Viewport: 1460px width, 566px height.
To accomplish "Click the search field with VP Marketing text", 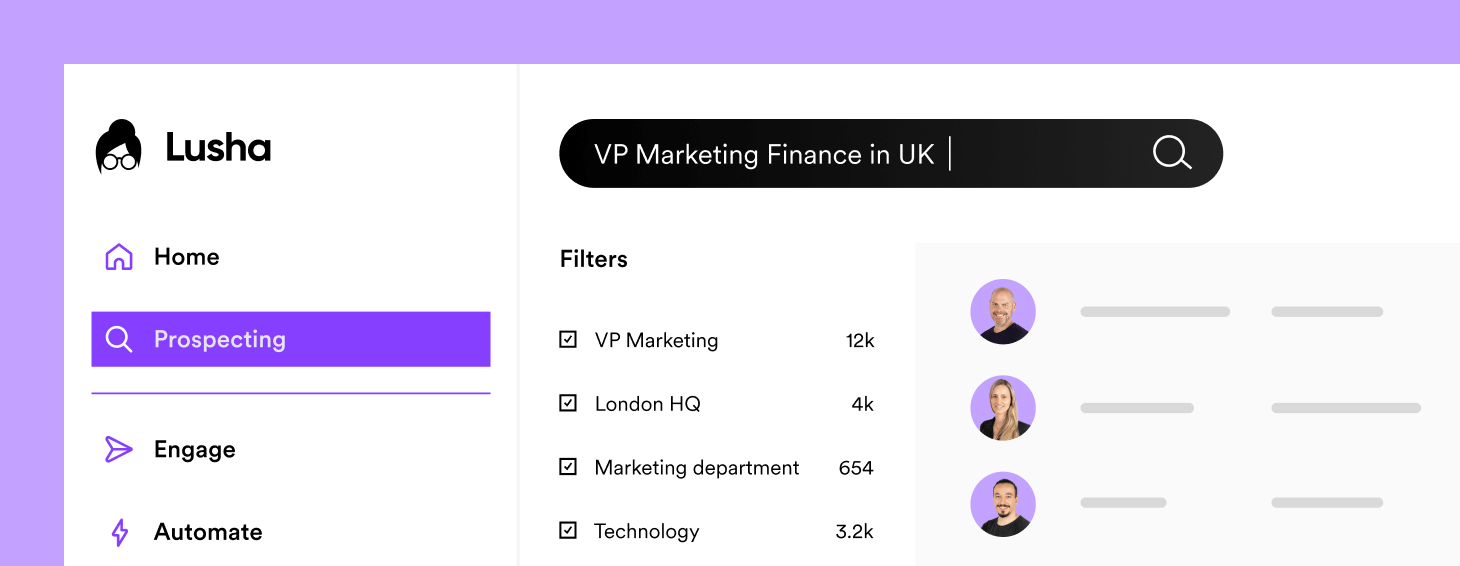I will pyautogui.click(x=800, y=154).
